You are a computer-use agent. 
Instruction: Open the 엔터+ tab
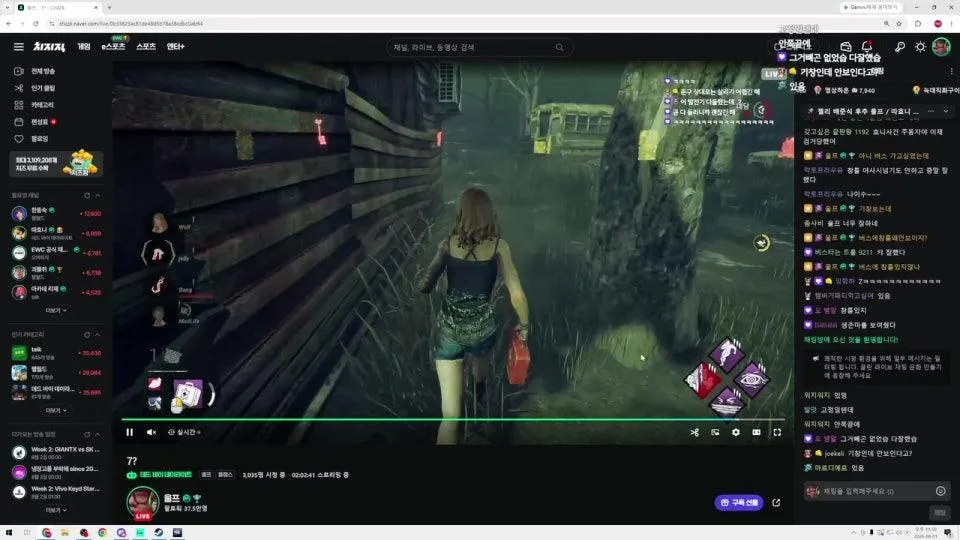coord(176,47)
